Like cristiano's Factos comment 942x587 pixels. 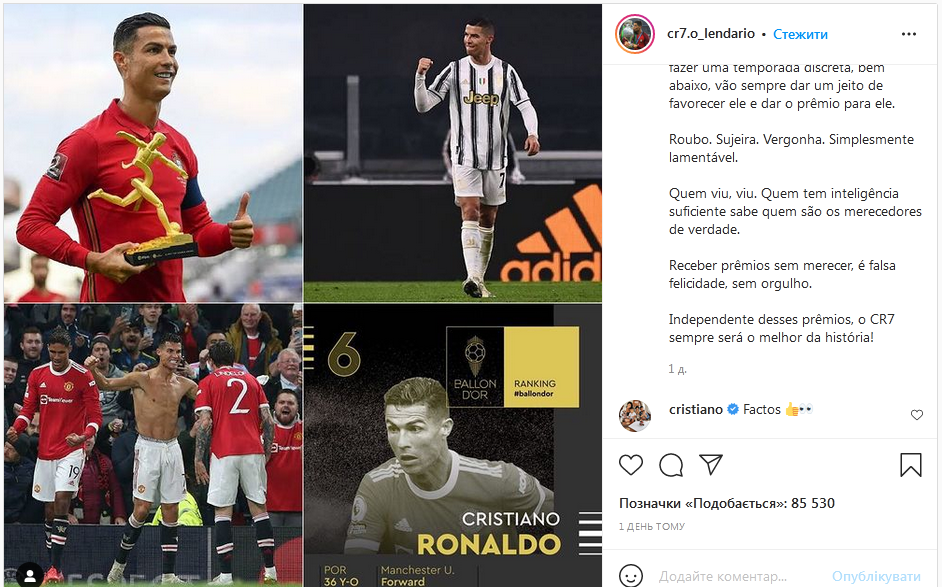pyautogui.click(x=917, y=415)
